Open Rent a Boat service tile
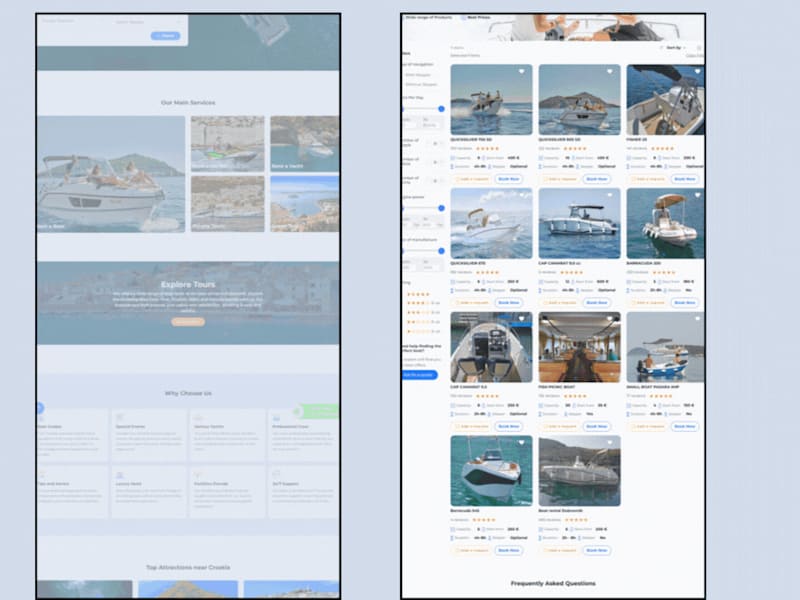Image resolution: width=800 pixels, height=600 pixels. click(111, 174)
